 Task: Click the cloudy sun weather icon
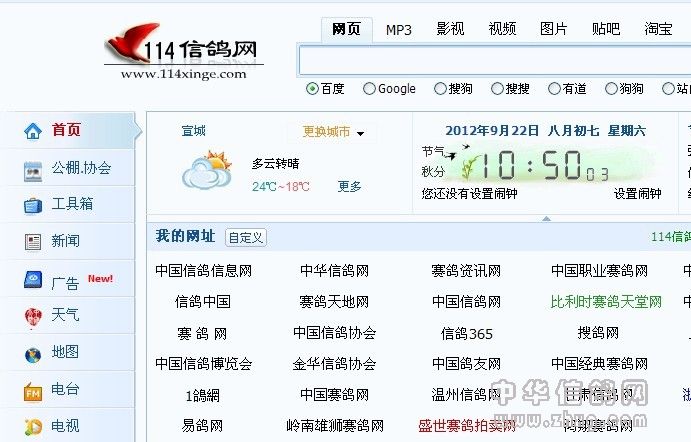[207, 170]
